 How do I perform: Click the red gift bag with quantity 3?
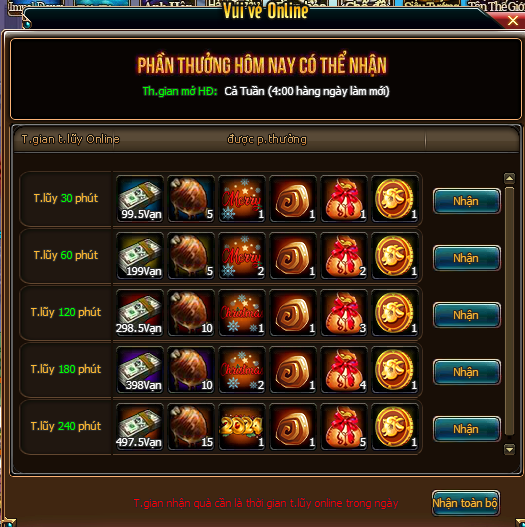344,313
